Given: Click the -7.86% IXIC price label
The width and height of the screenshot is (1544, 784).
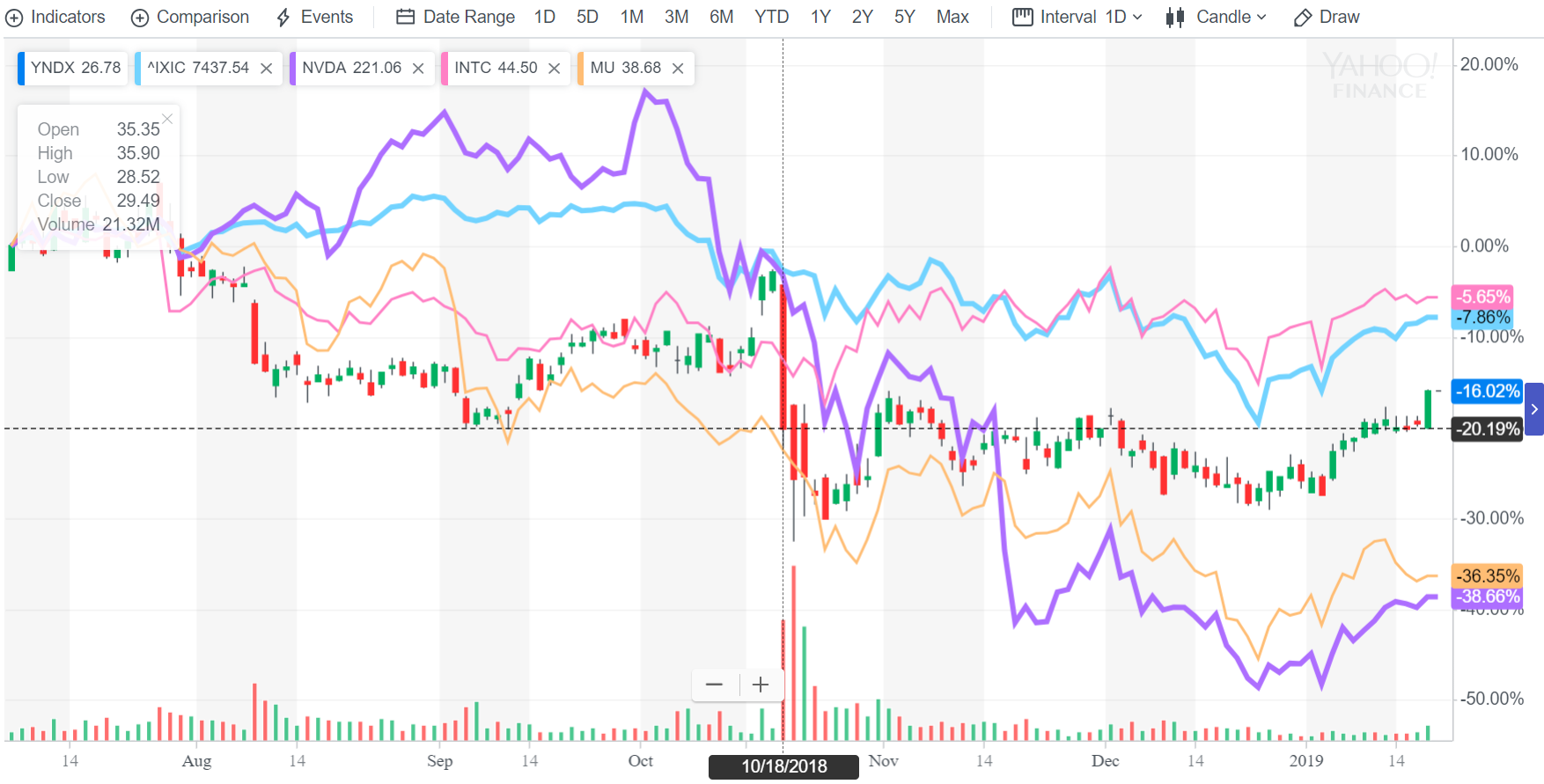Looking at the screenshot, I should [x=1483, y=317].
